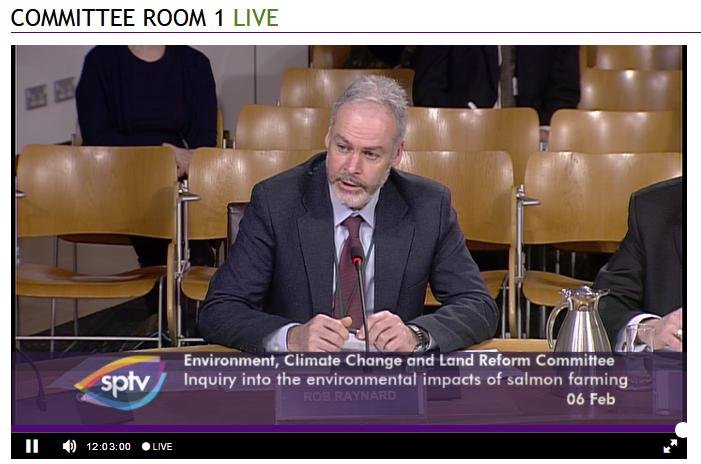Click the ROB RAYNARD name plate
The height and width of the screenshot is (464, 701).
[350, 397]
